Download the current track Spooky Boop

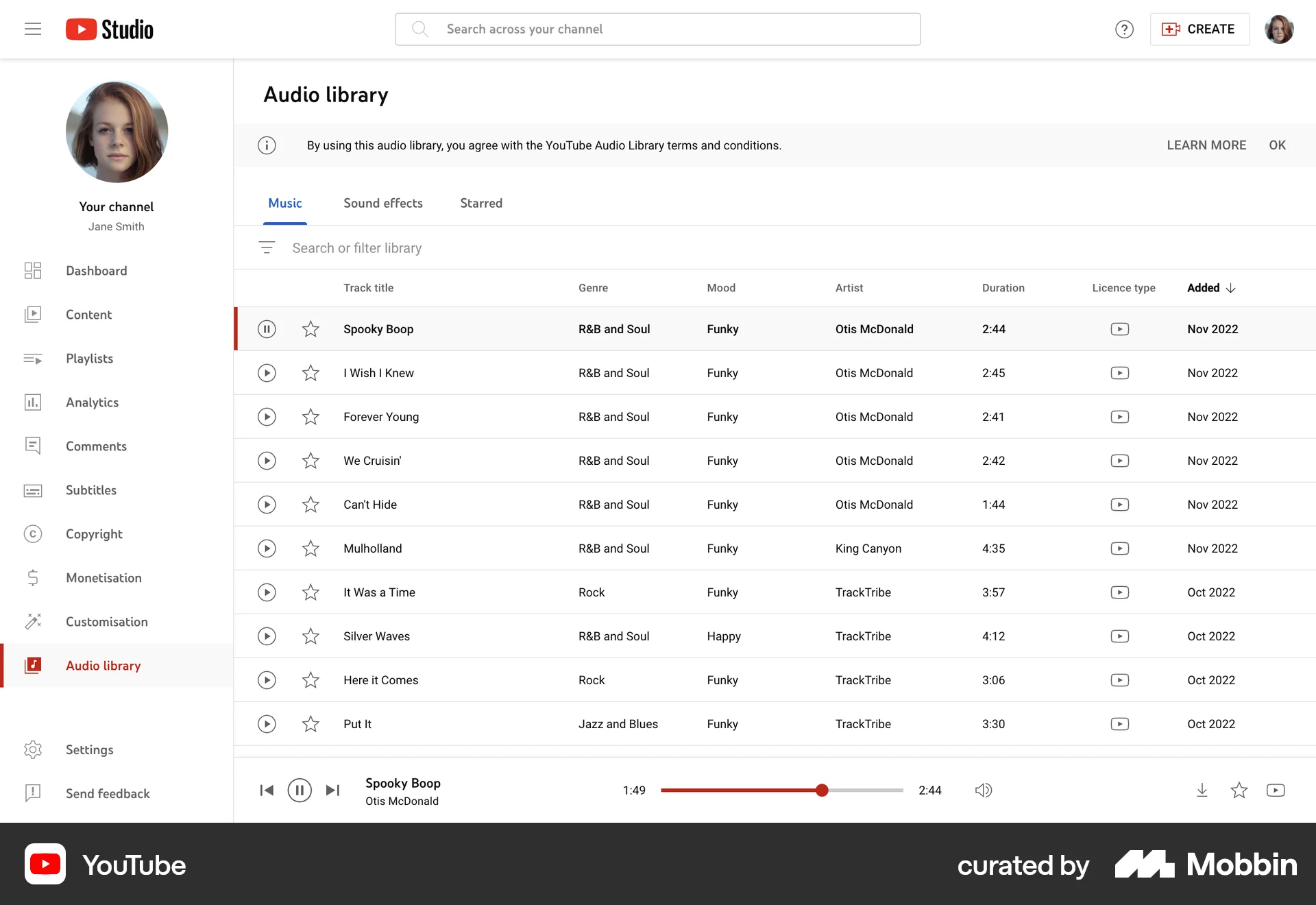[x=1202, y=790]
